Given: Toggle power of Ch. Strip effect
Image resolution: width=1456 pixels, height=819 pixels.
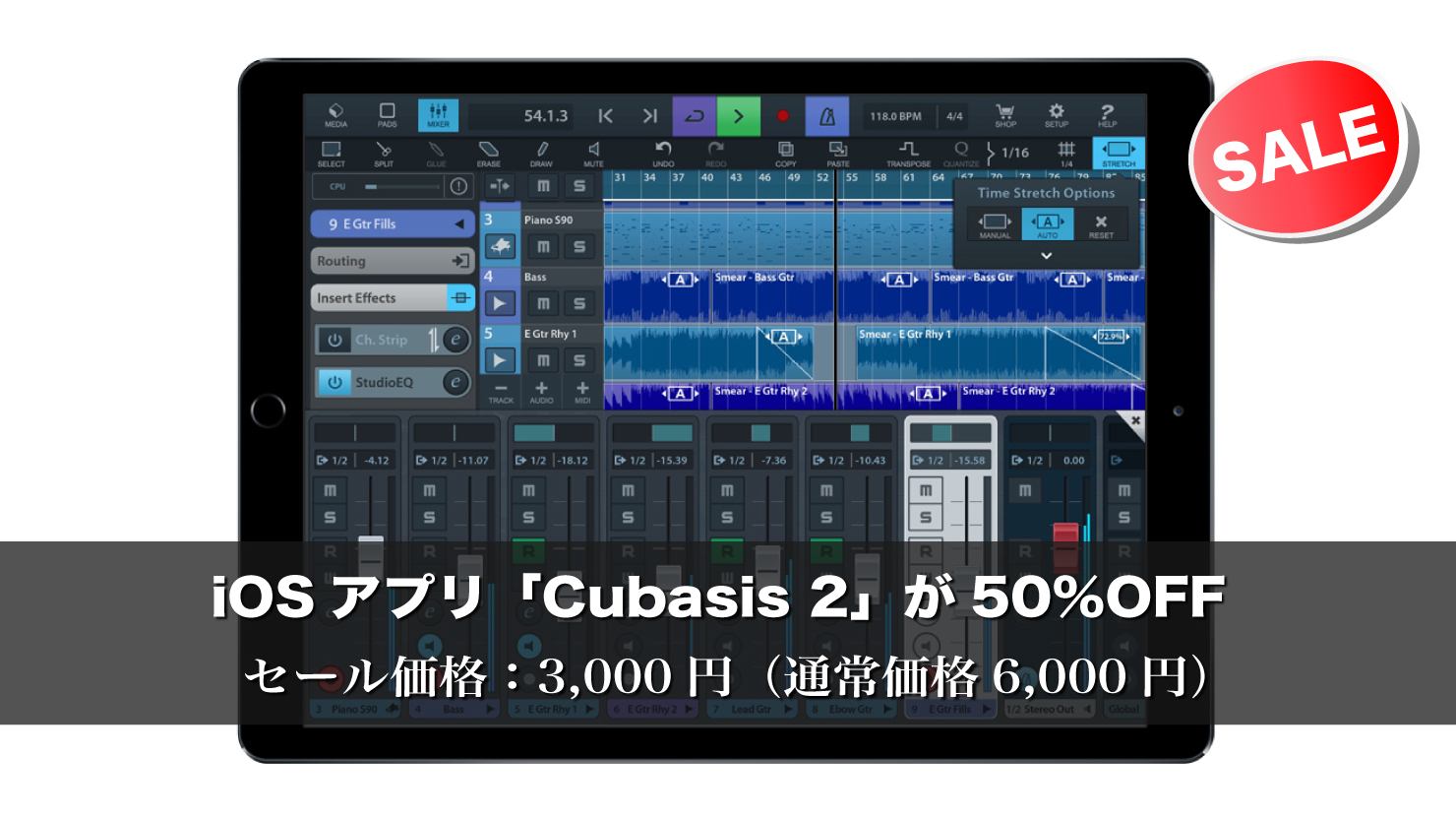Looking at the screenshot, I should tap(334, 340).
